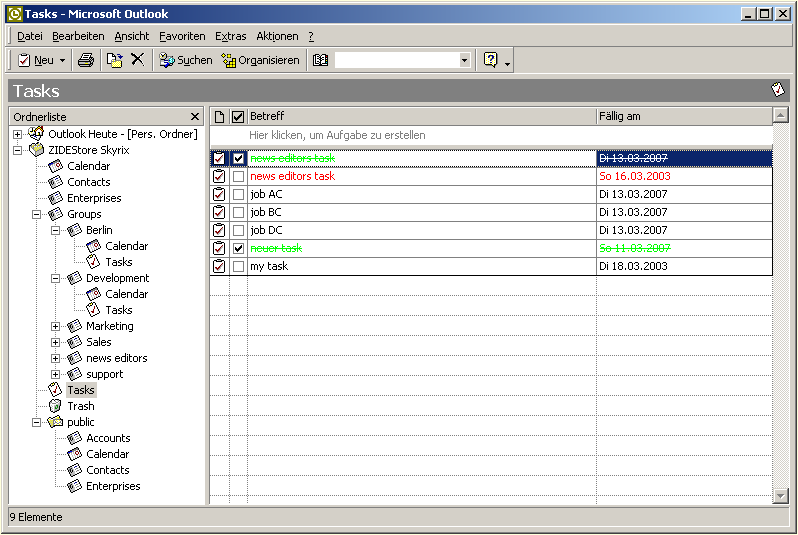Click the Icon column header in task list

point(219,117)
